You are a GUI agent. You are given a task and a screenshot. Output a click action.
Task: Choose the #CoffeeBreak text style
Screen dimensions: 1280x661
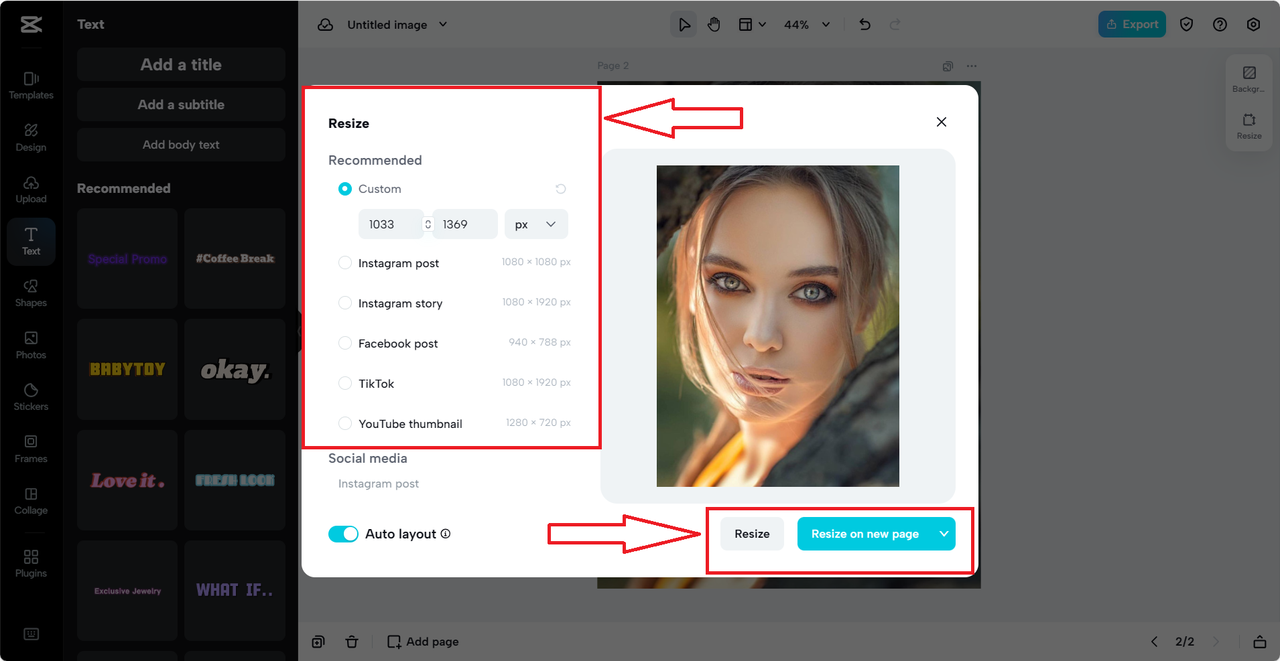point(235,258)
